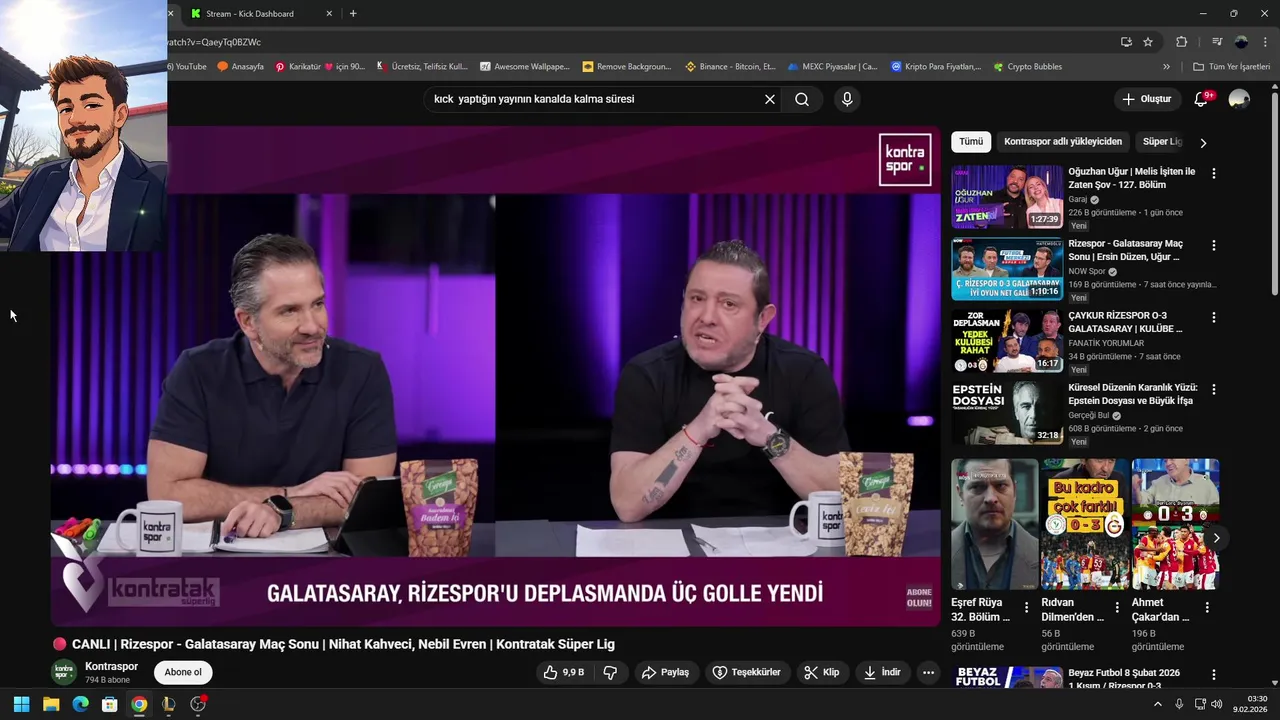Select the Süper Lig filter chip
The image size is (1280, 720).
click(x=1162, y=142)
